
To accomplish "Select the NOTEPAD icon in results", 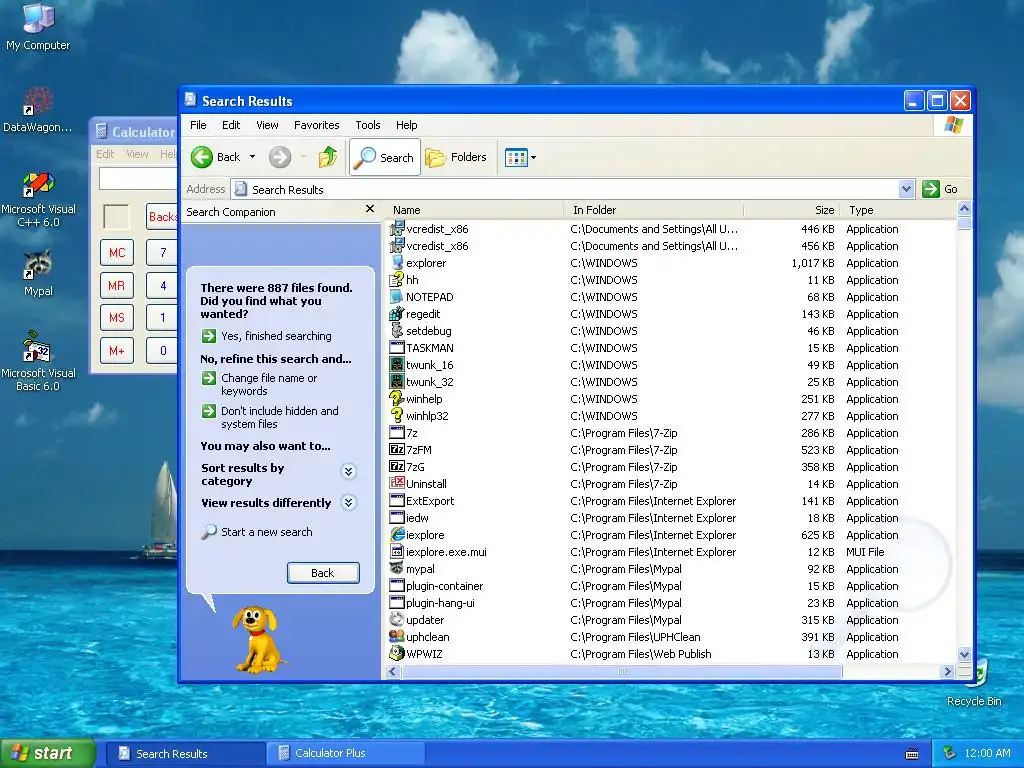I will pos(396,296).
